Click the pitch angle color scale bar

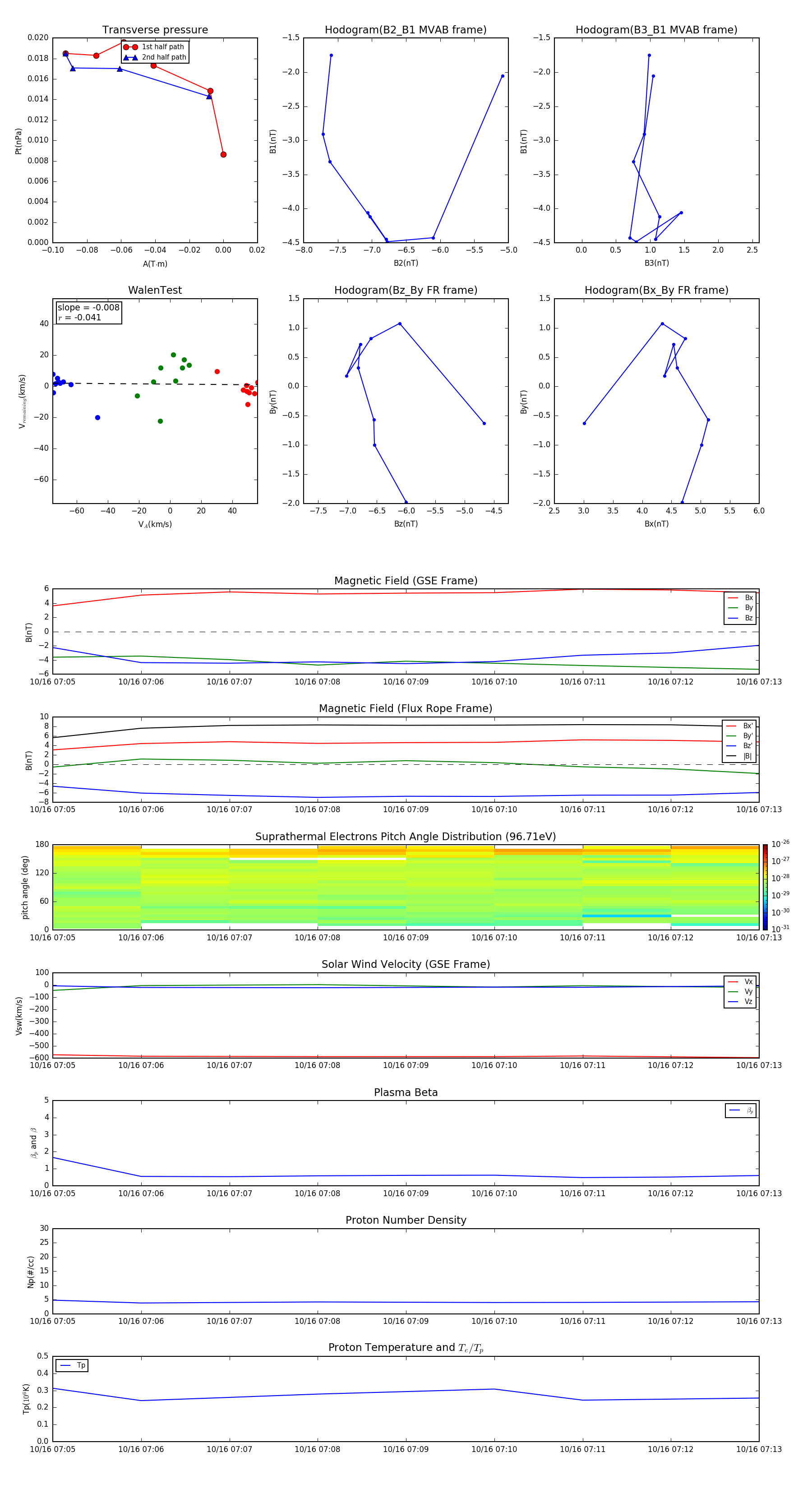coord(765,887)
